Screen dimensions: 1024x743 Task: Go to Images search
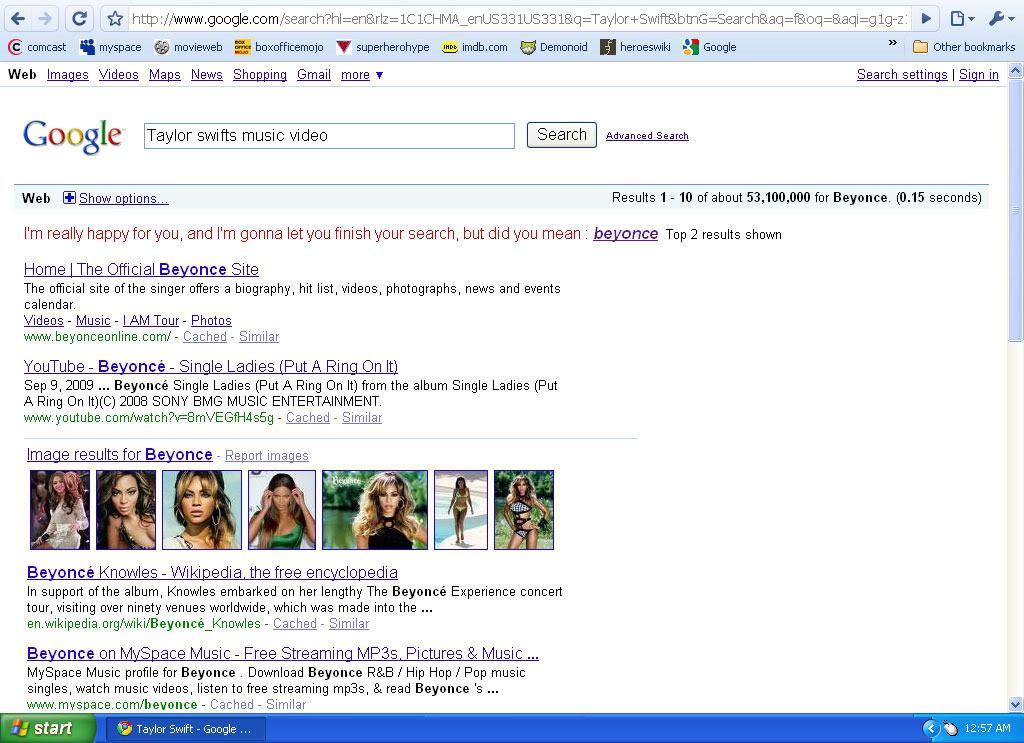(x=68, y=74)
